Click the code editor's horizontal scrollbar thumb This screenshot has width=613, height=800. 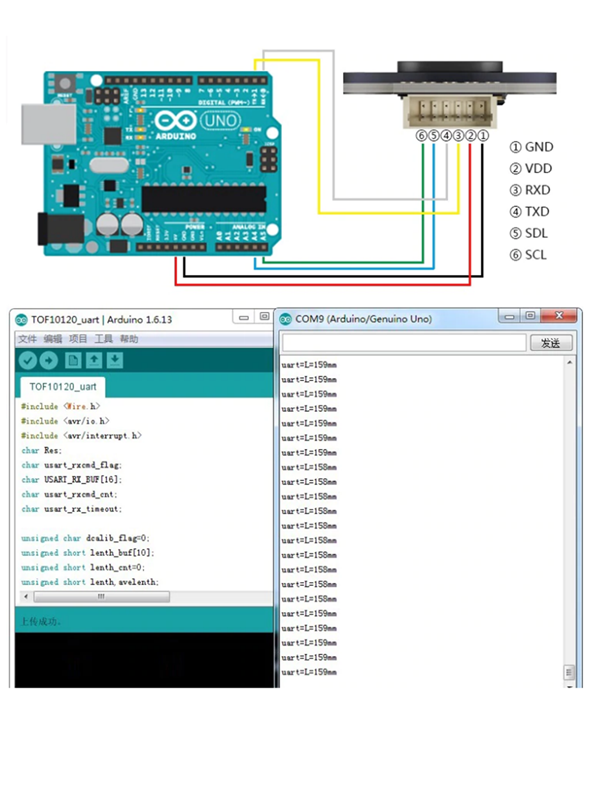coord(100,597)
